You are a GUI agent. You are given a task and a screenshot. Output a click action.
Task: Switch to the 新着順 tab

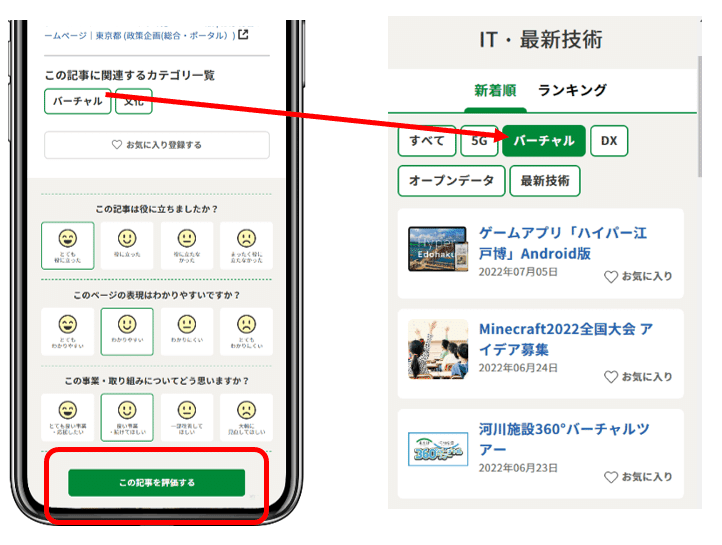pyautogui.click(x=495, y=90)
